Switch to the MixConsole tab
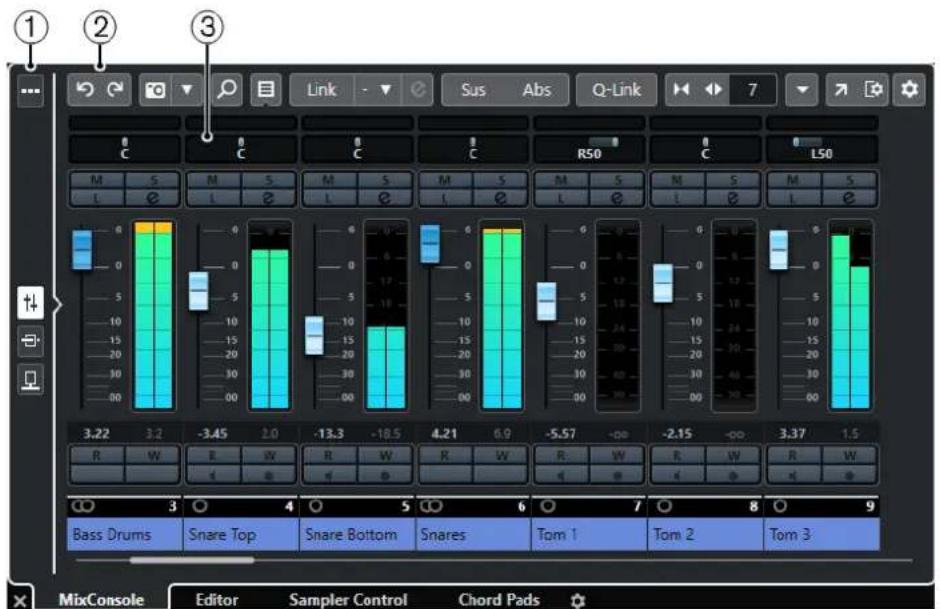Screen dimensions: 940x609 (101, 599)
